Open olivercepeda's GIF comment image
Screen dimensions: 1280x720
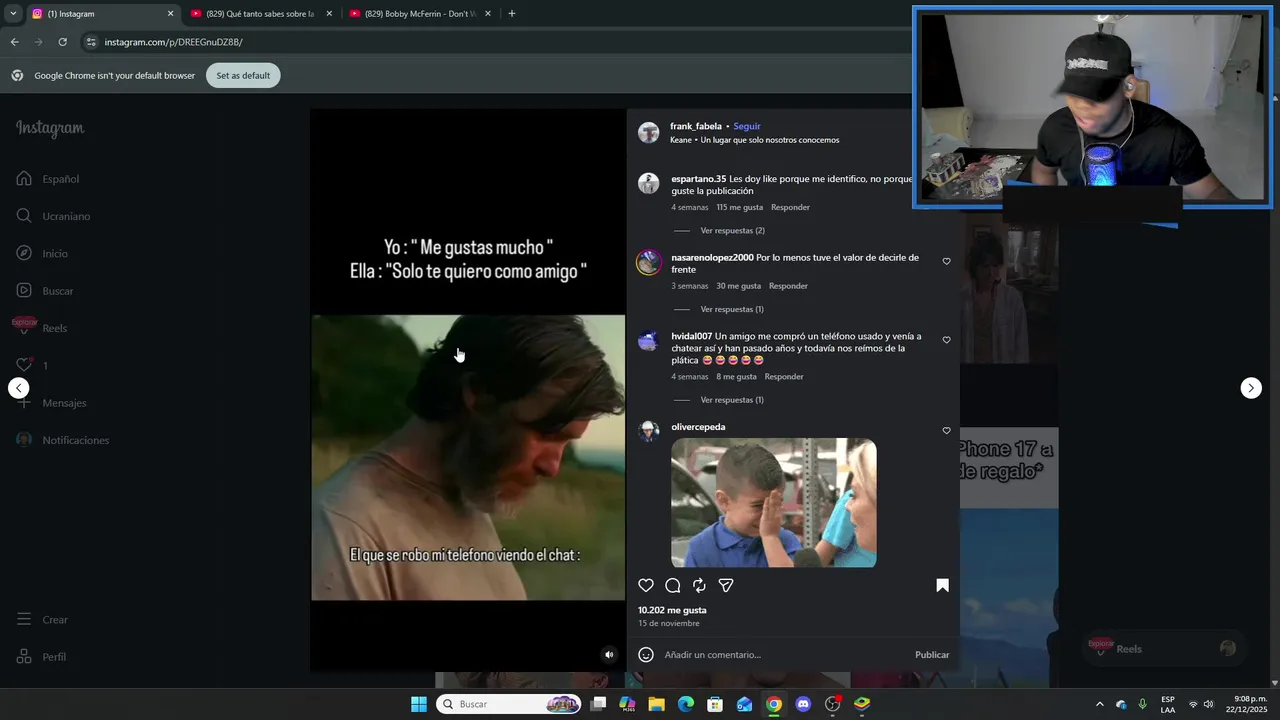774,503
